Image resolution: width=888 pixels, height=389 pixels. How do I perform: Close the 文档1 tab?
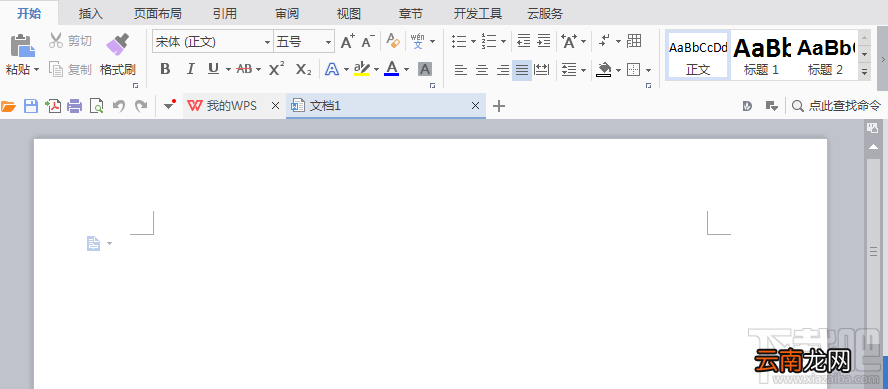click(475, 105)
